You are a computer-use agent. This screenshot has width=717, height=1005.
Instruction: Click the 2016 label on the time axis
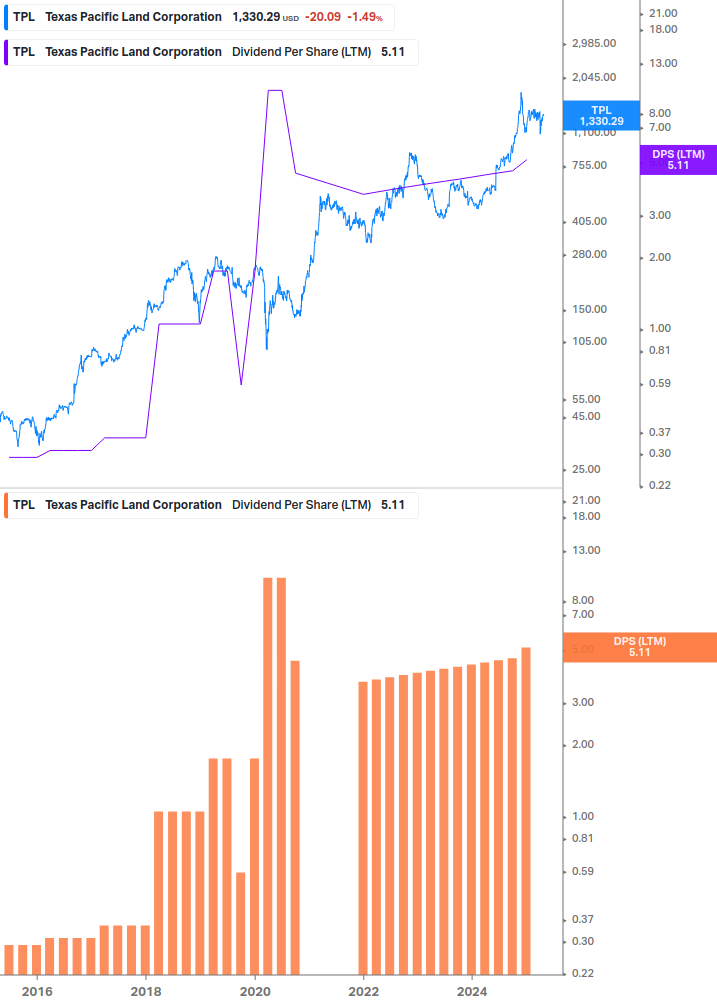(37, 992)
